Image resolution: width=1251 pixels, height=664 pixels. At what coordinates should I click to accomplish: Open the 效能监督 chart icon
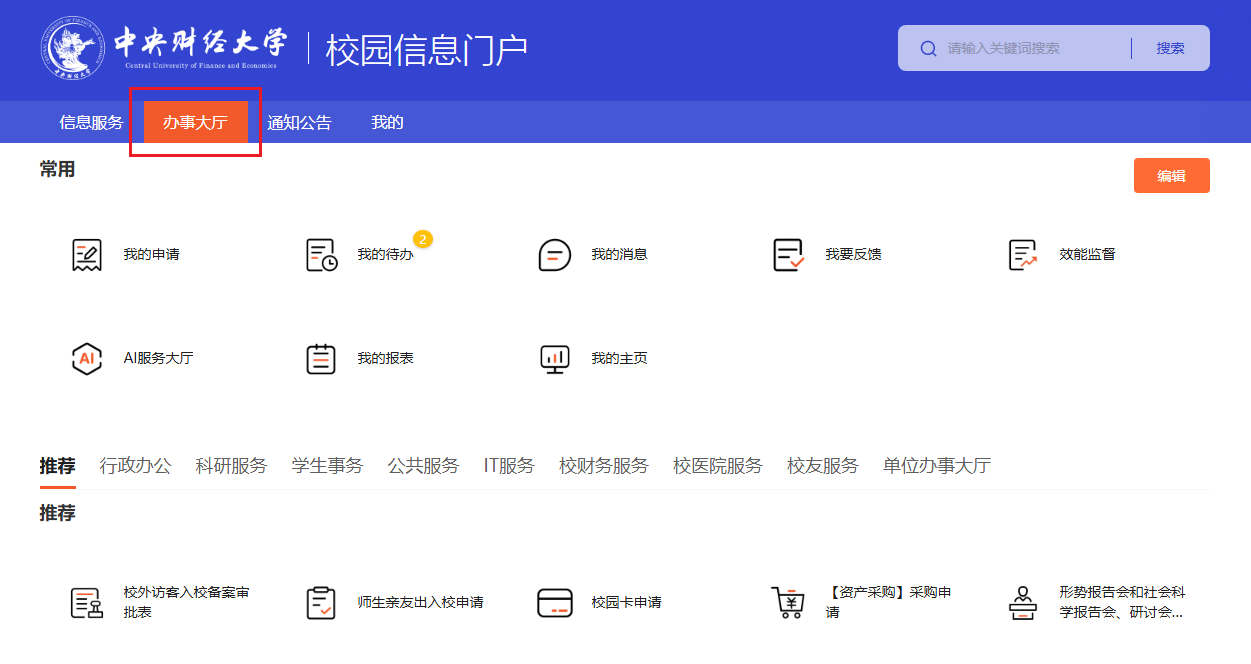(x=1023, y=255)
